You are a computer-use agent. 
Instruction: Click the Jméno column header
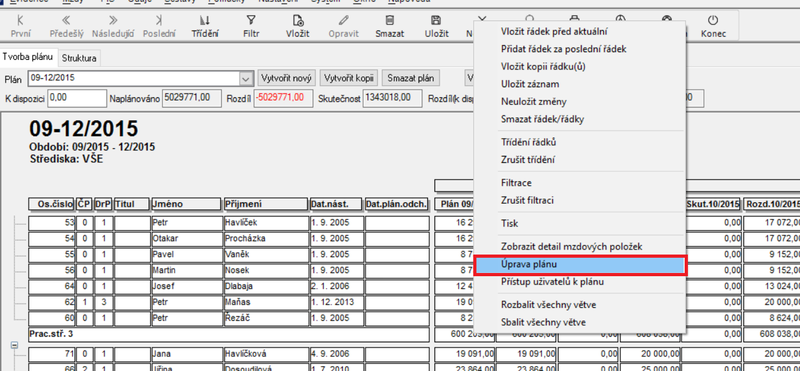pyautogui.click(x=186, y=204)
